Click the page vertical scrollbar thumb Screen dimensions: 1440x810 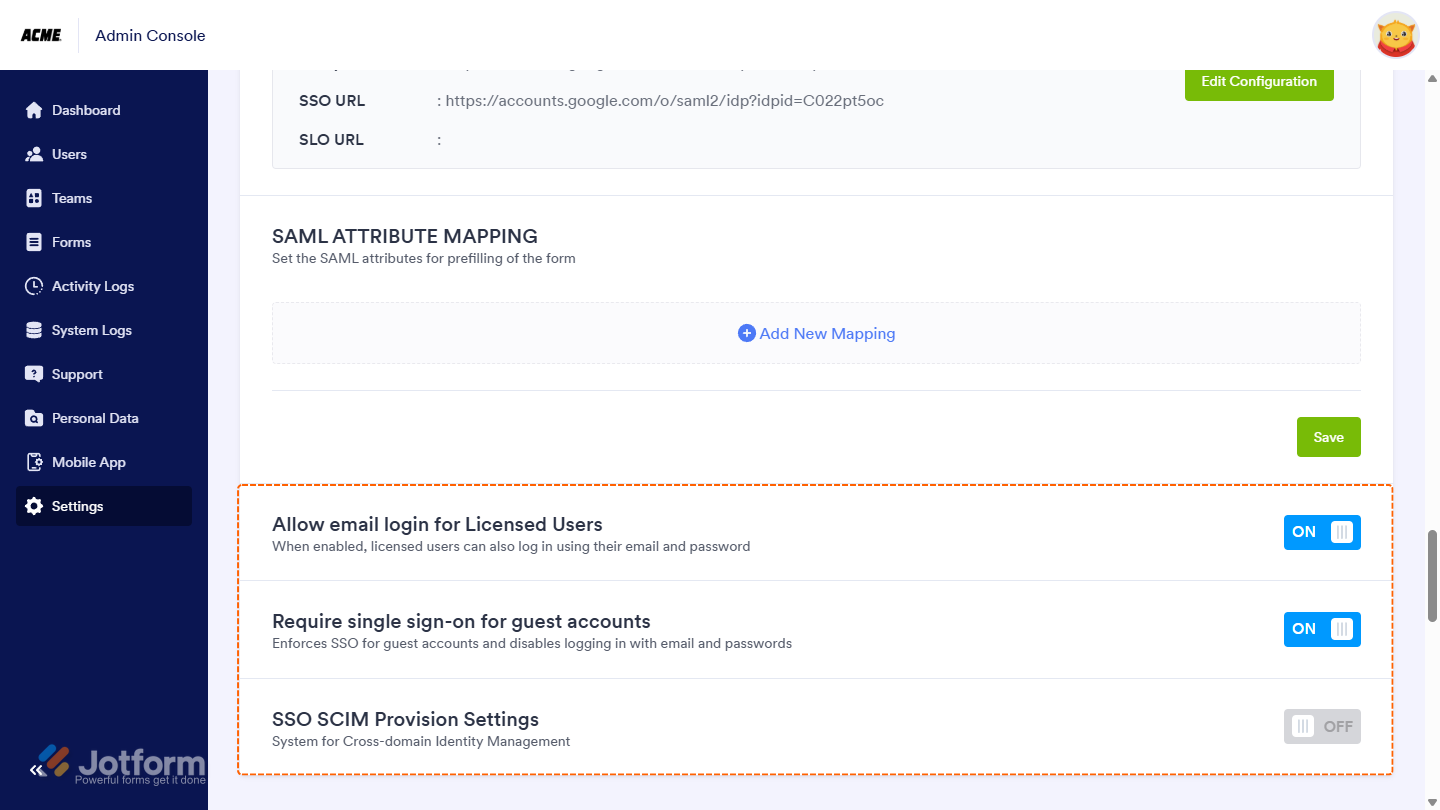[1432, 576]
